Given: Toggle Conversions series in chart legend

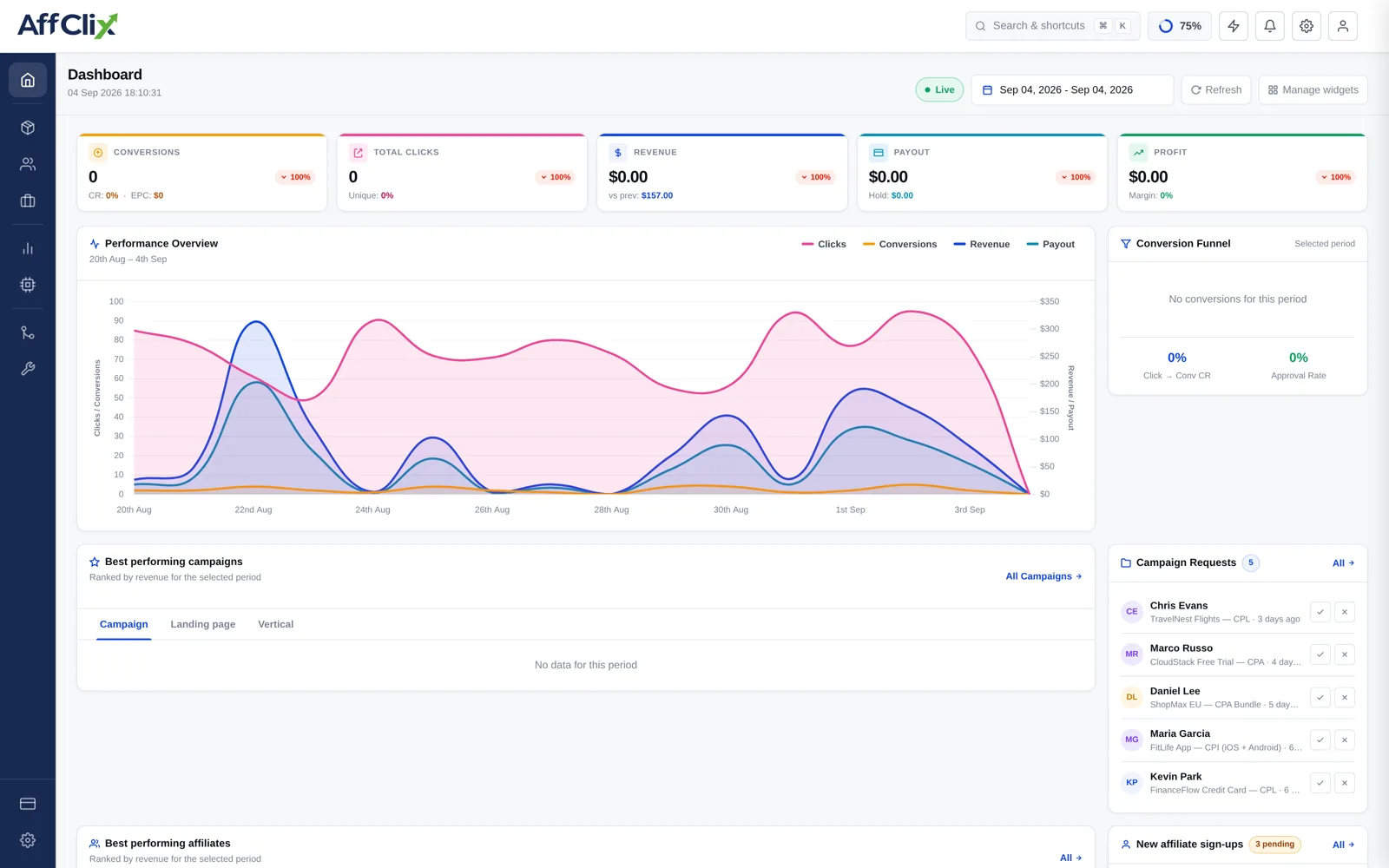Looking at the screenshot, I should pos(899,245).
